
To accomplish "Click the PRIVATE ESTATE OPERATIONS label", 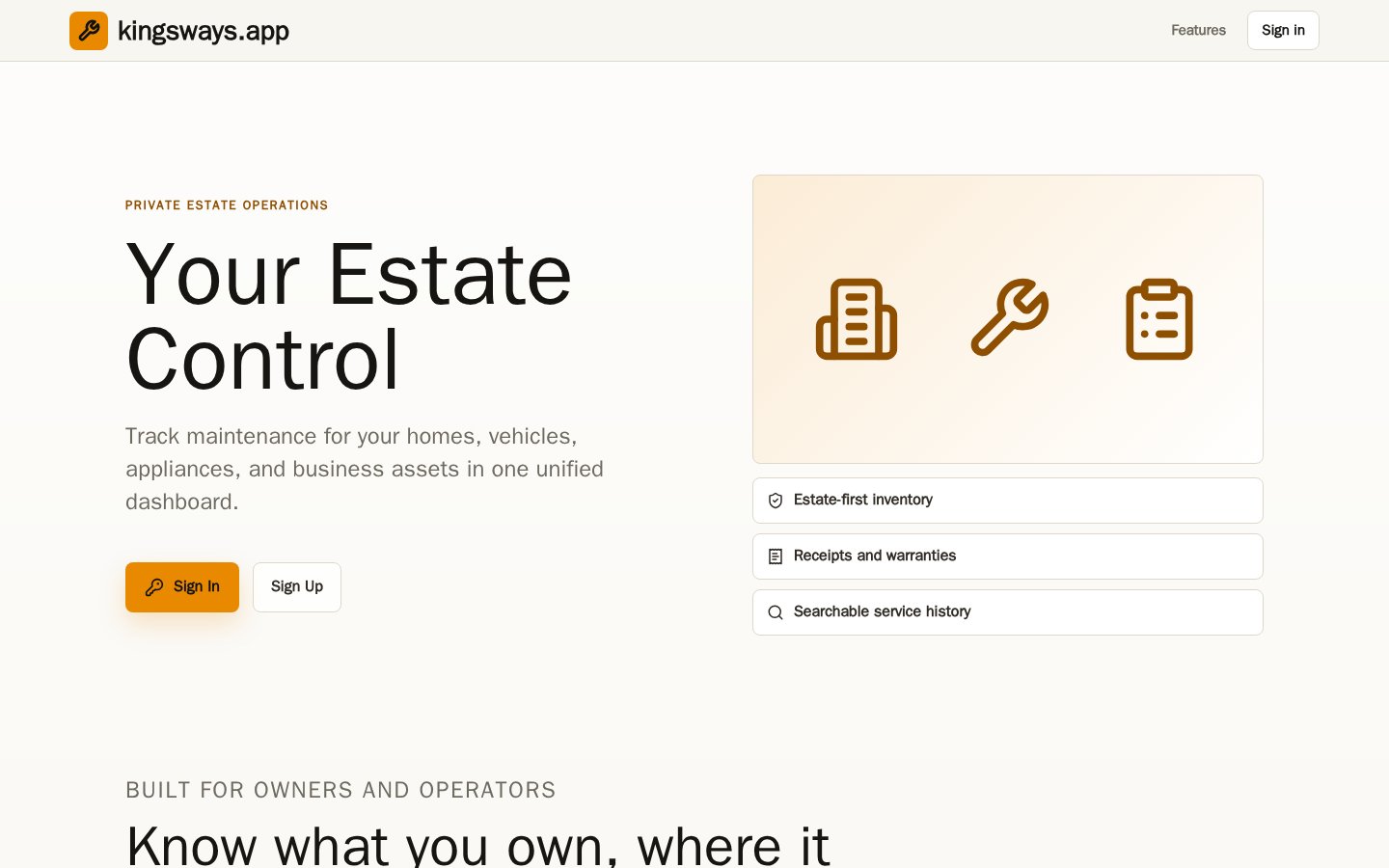I will point(227,205).
